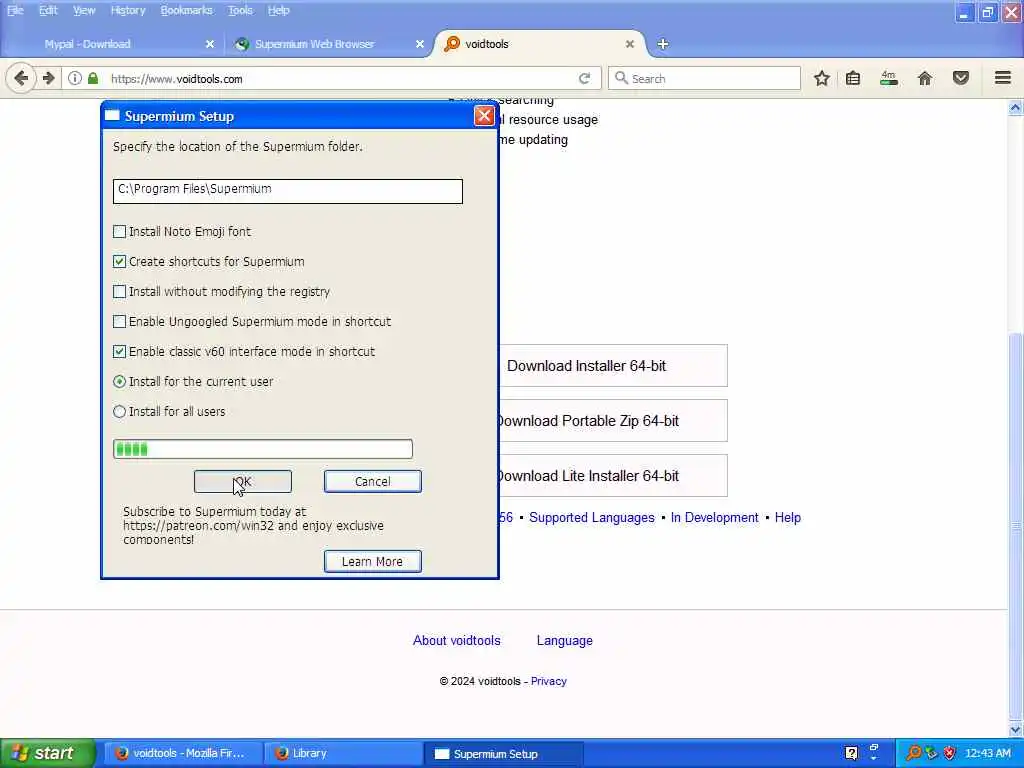This screenshot has height=768, width=1024.
Task: Close the voidtools tab
Action: tap(630, 44)
